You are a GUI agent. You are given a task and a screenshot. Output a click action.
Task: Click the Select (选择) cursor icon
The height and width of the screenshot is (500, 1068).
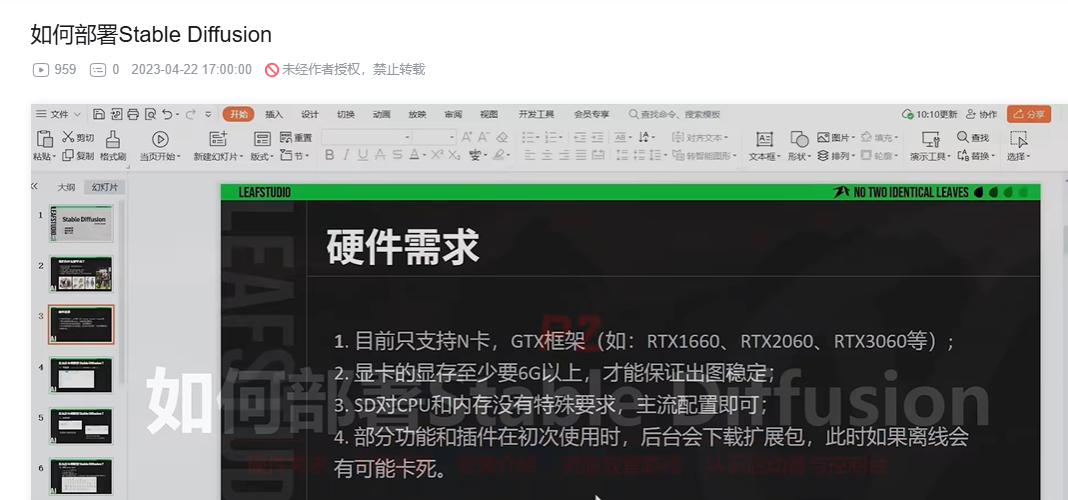click(1018, 139)
